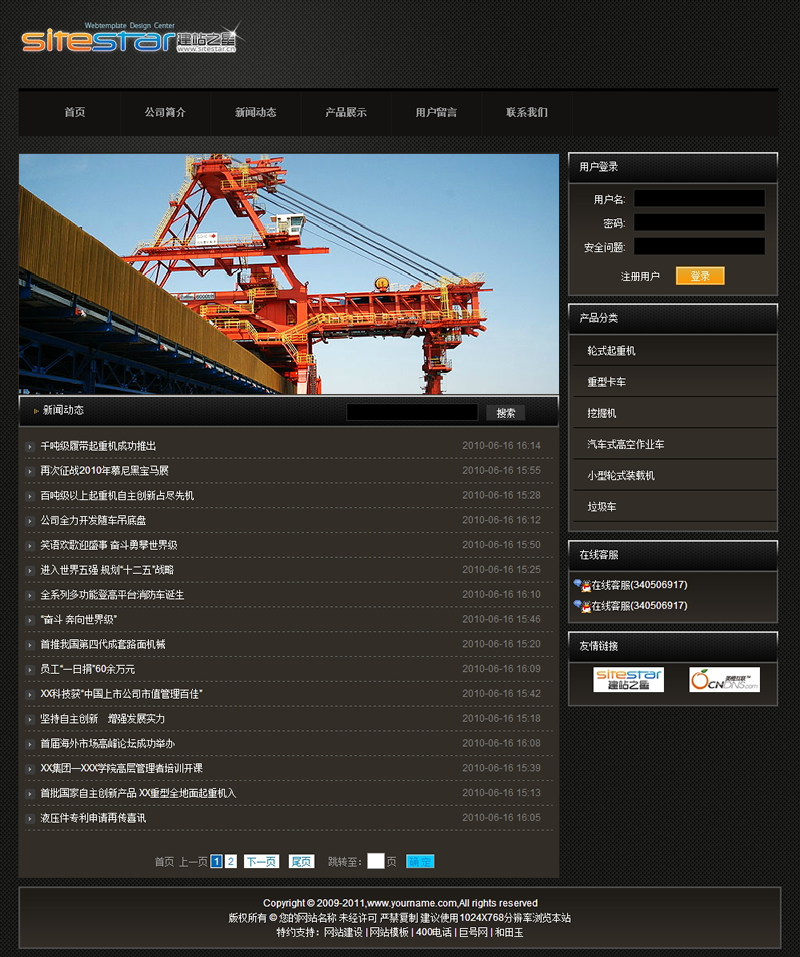Open the 公司简介 navigation item
800x957 pixels.
coord(165,113)
